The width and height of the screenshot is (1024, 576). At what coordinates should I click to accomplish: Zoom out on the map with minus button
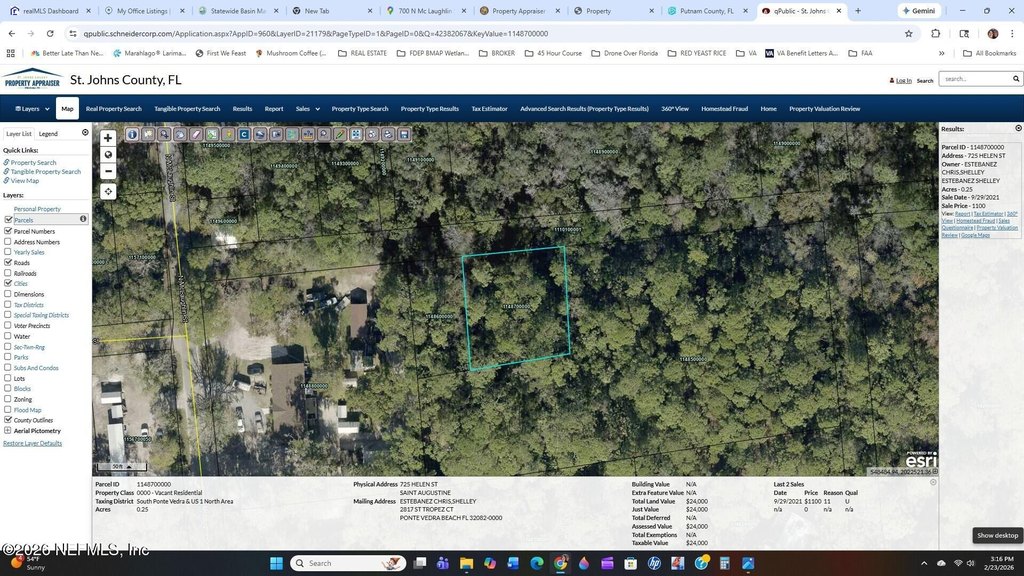pyautogui.click(x=108, y=171)
